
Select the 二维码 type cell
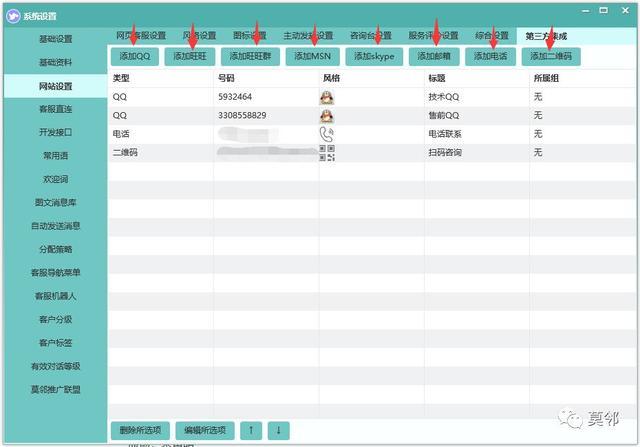tap(161, 153)
